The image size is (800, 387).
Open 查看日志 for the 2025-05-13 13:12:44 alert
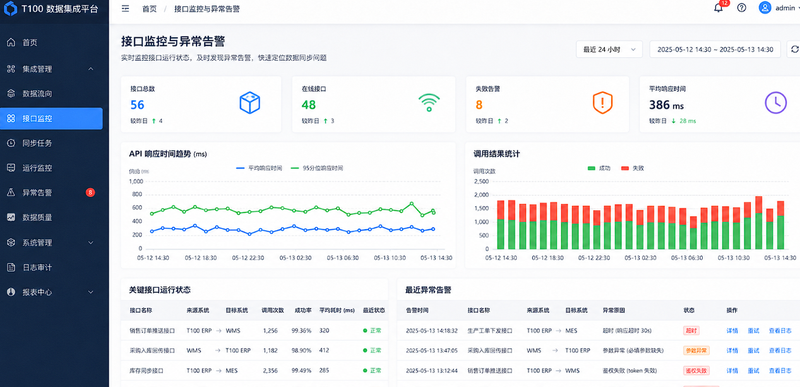(x=780, y=370)
